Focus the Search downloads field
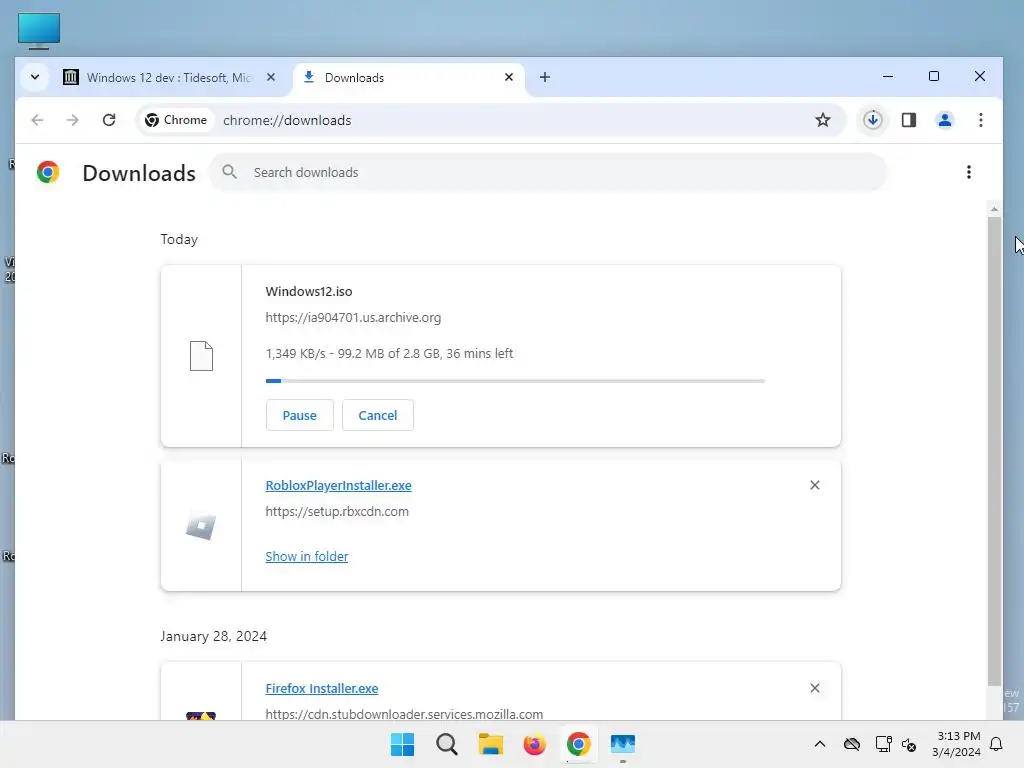The image size is (1024, 768). pos(547,172)
